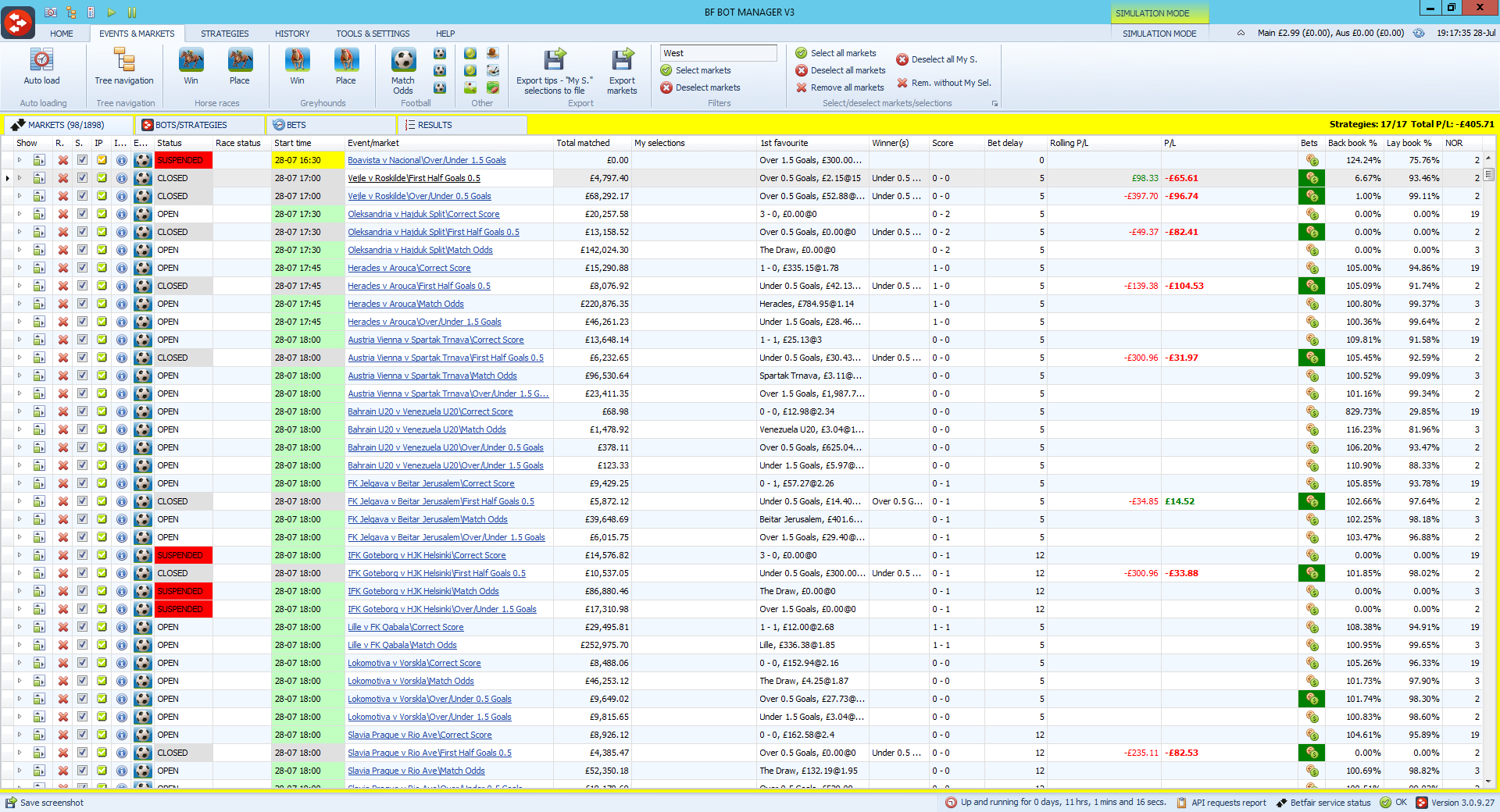Load Football Match Odds markets
The image size is (1500, 812).
[x=403, y=60]
